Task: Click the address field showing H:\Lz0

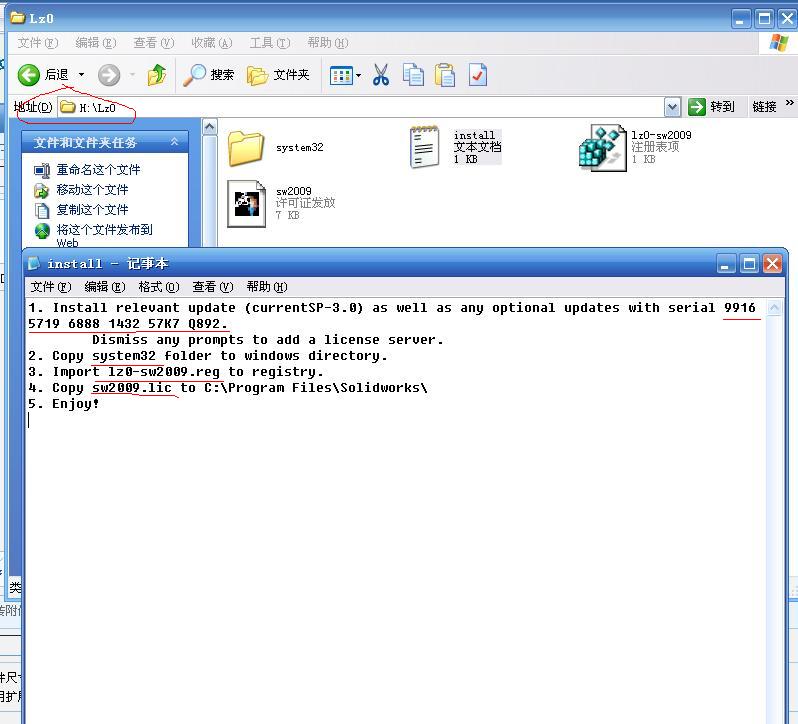Action: (x=360, y=107)
